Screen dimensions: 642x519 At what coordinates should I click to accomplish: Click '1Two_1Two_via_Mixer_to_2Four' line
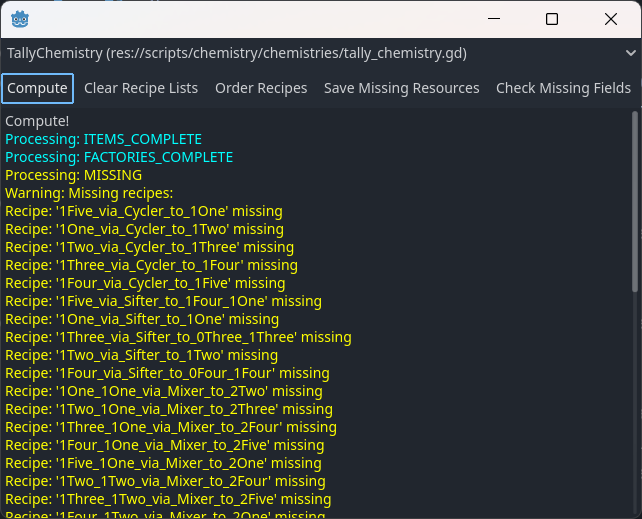click(x=165, y=481)
